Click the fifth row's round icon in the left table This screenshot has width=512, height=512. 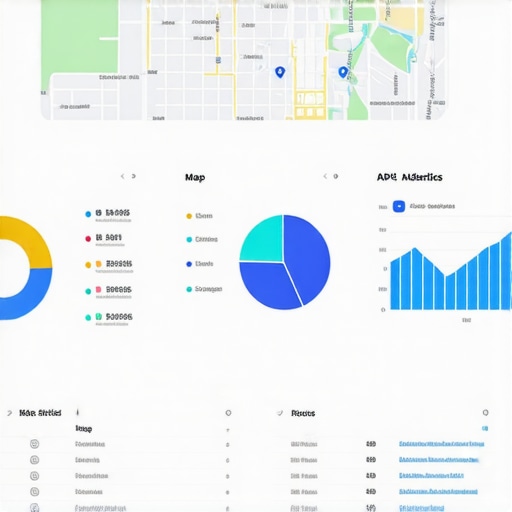click(x=34, y=508)
